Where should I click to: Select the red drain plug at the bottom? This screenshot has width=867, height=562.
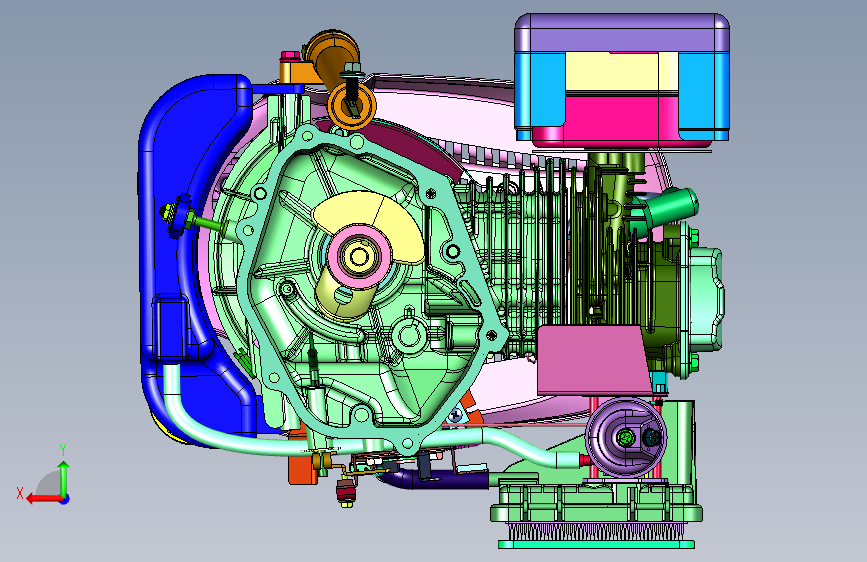click(346, 492)
